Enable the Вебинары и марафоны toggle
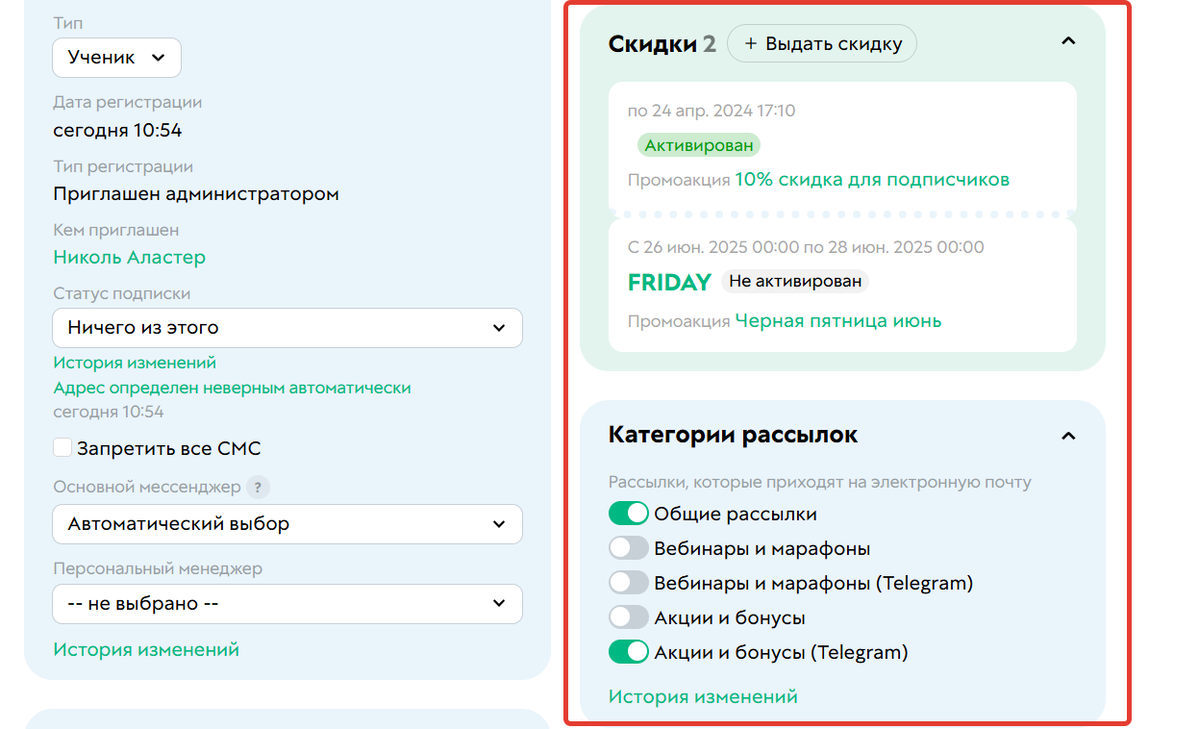Viewport: 1199px width, 729px height. coord(629,547)
